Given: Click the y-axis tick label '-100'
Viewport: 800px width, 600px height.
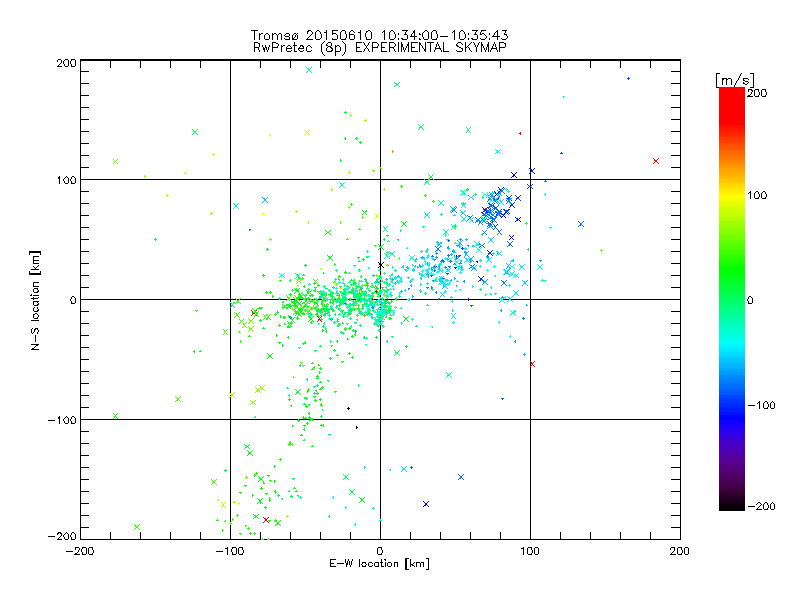Looking at the screenshot, I should tap(62, 420).
